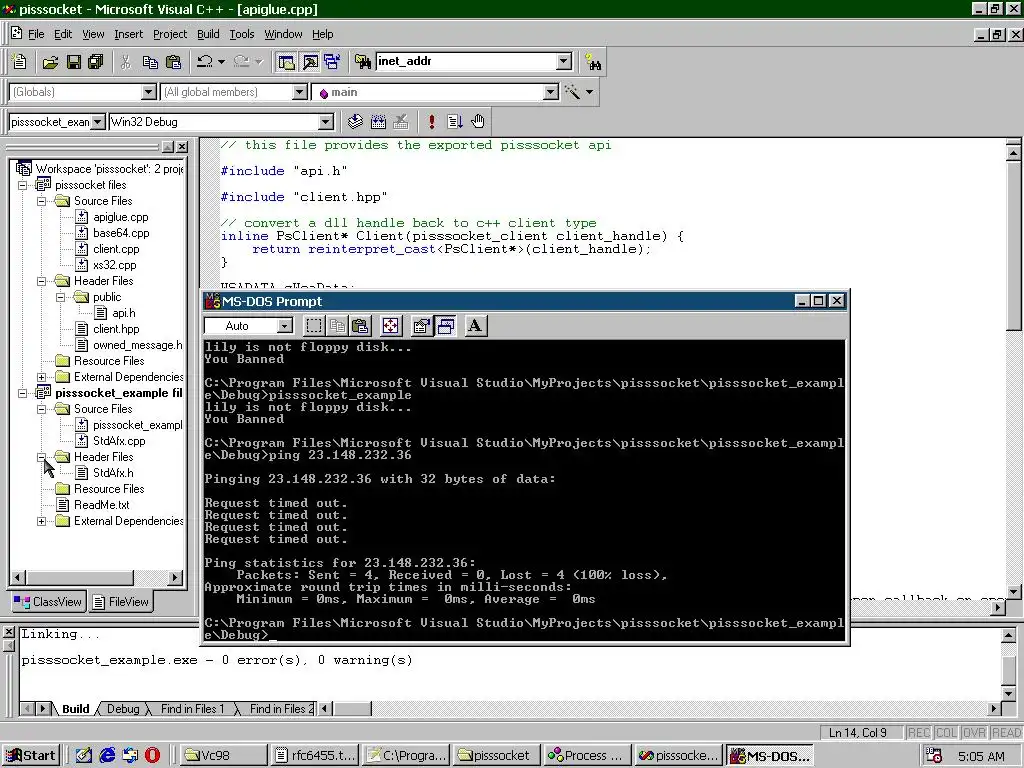
Task: Click the code editor vertical scrollbar up arrow
Action: 1014,153
